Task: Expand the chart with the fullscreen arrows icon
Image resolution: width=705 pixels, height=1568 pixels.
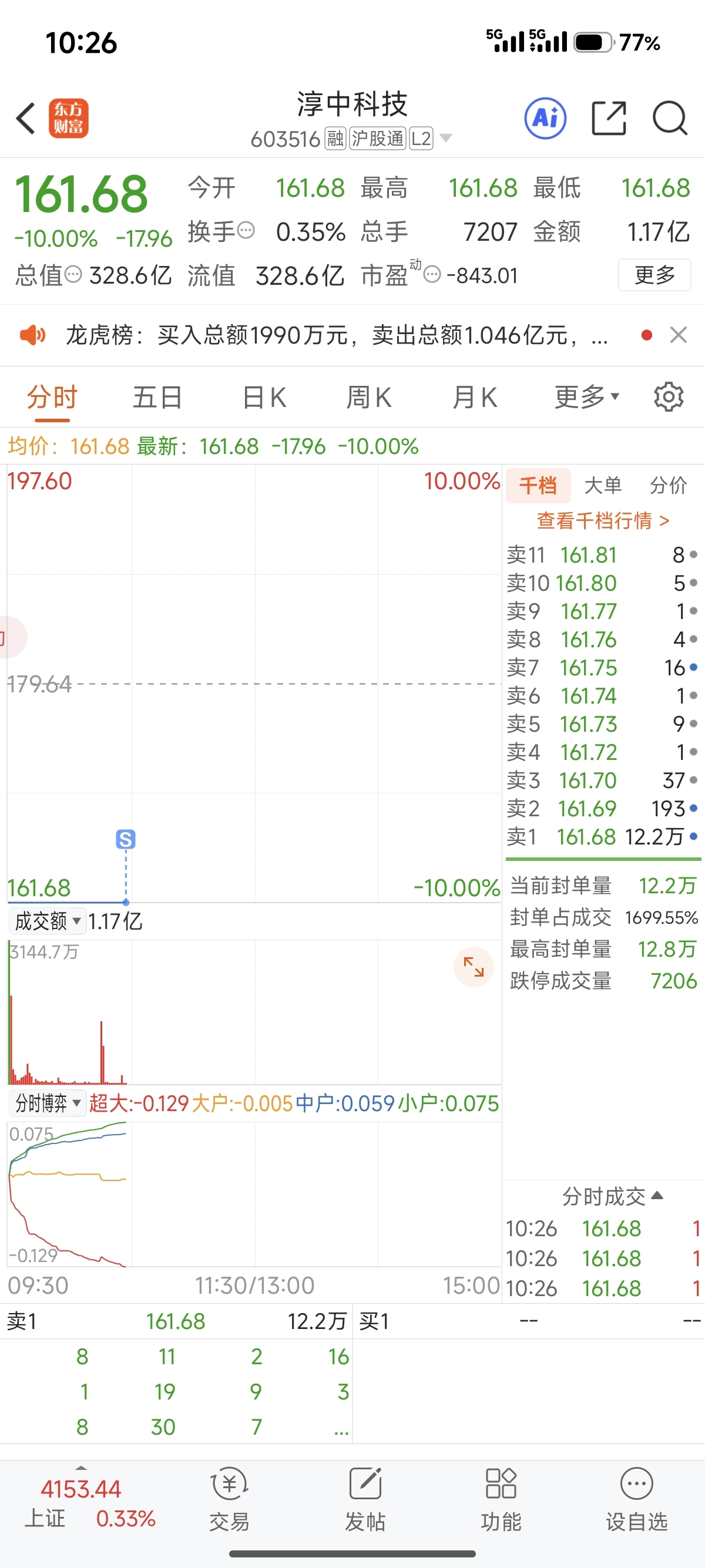Action: point(474,967)
